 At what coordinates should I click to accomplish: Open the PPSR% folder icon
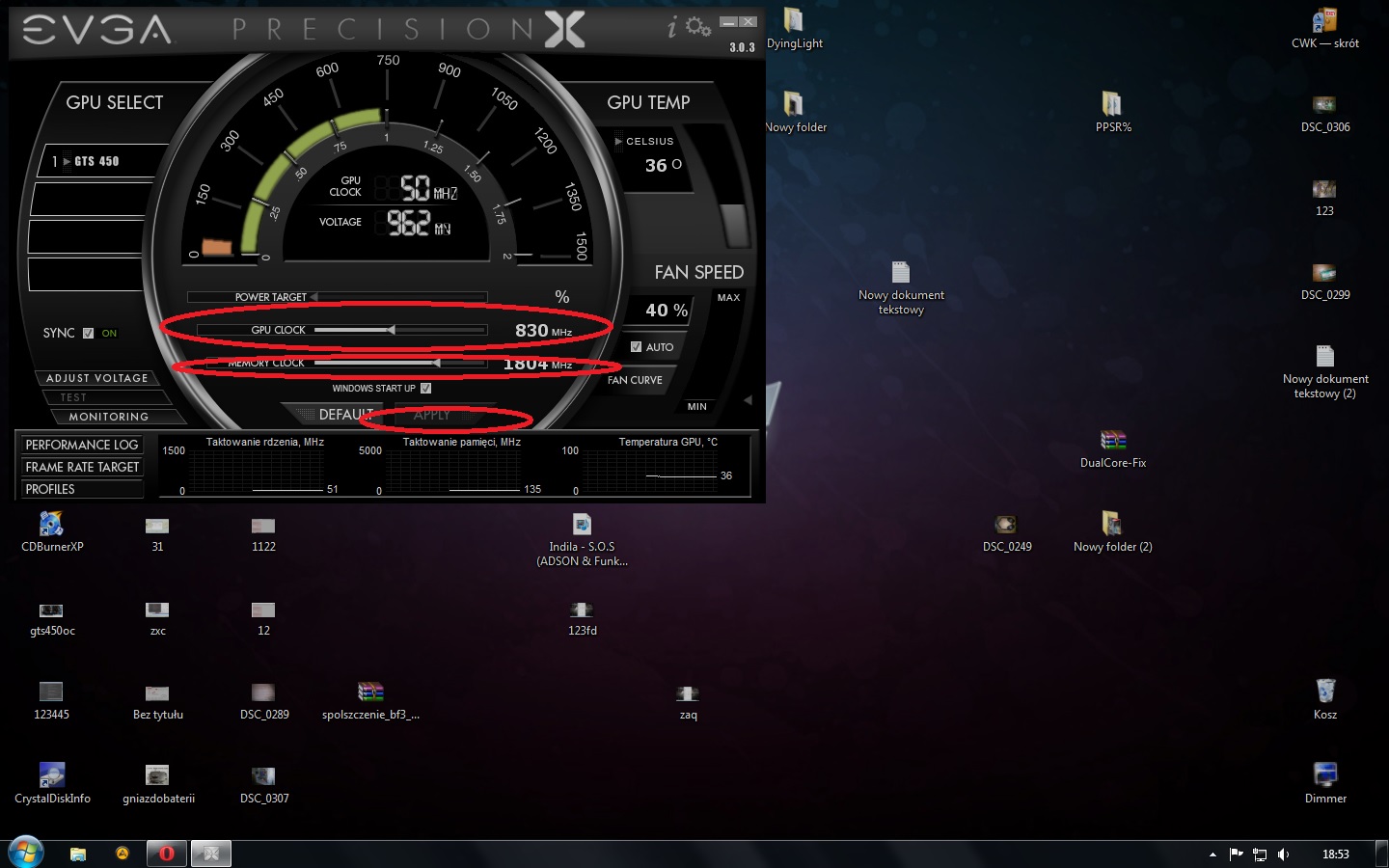tap(1113, 113)
